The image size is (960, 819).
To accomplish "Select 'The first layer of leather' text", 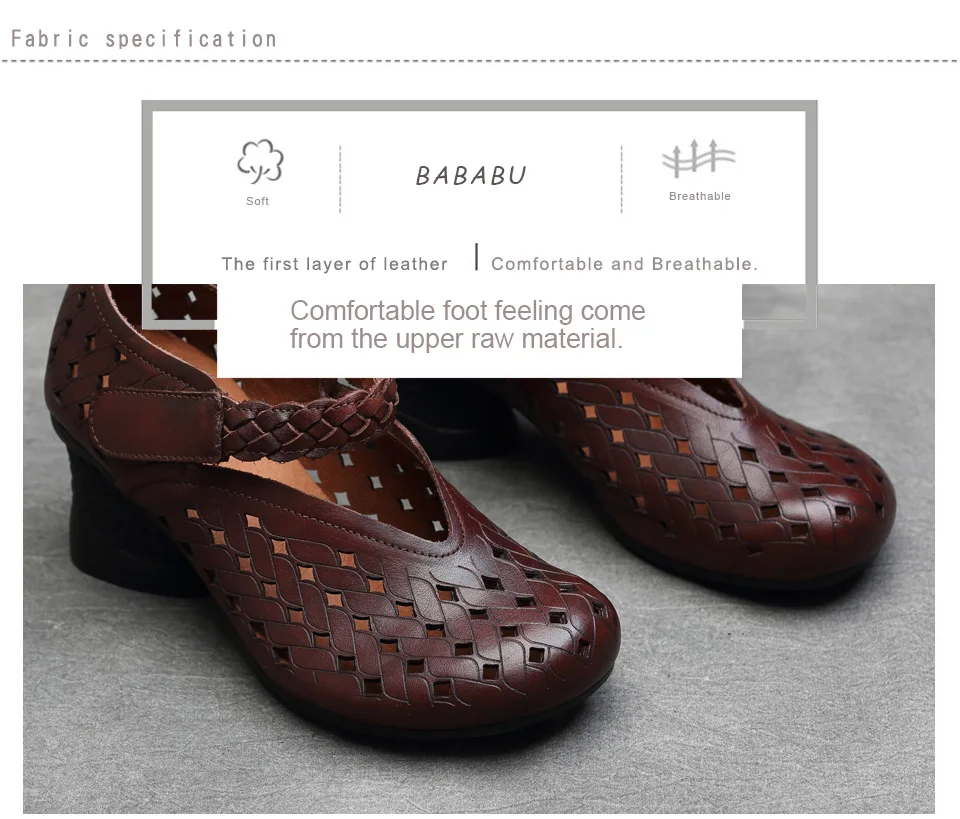I will (334, 264).
